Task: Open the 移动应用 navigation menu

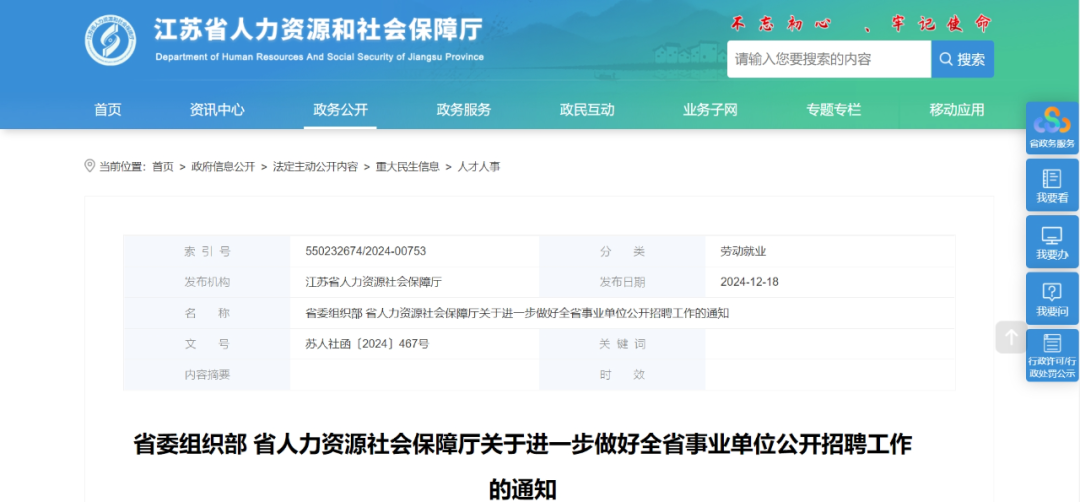Action: [x=957, y=110]
